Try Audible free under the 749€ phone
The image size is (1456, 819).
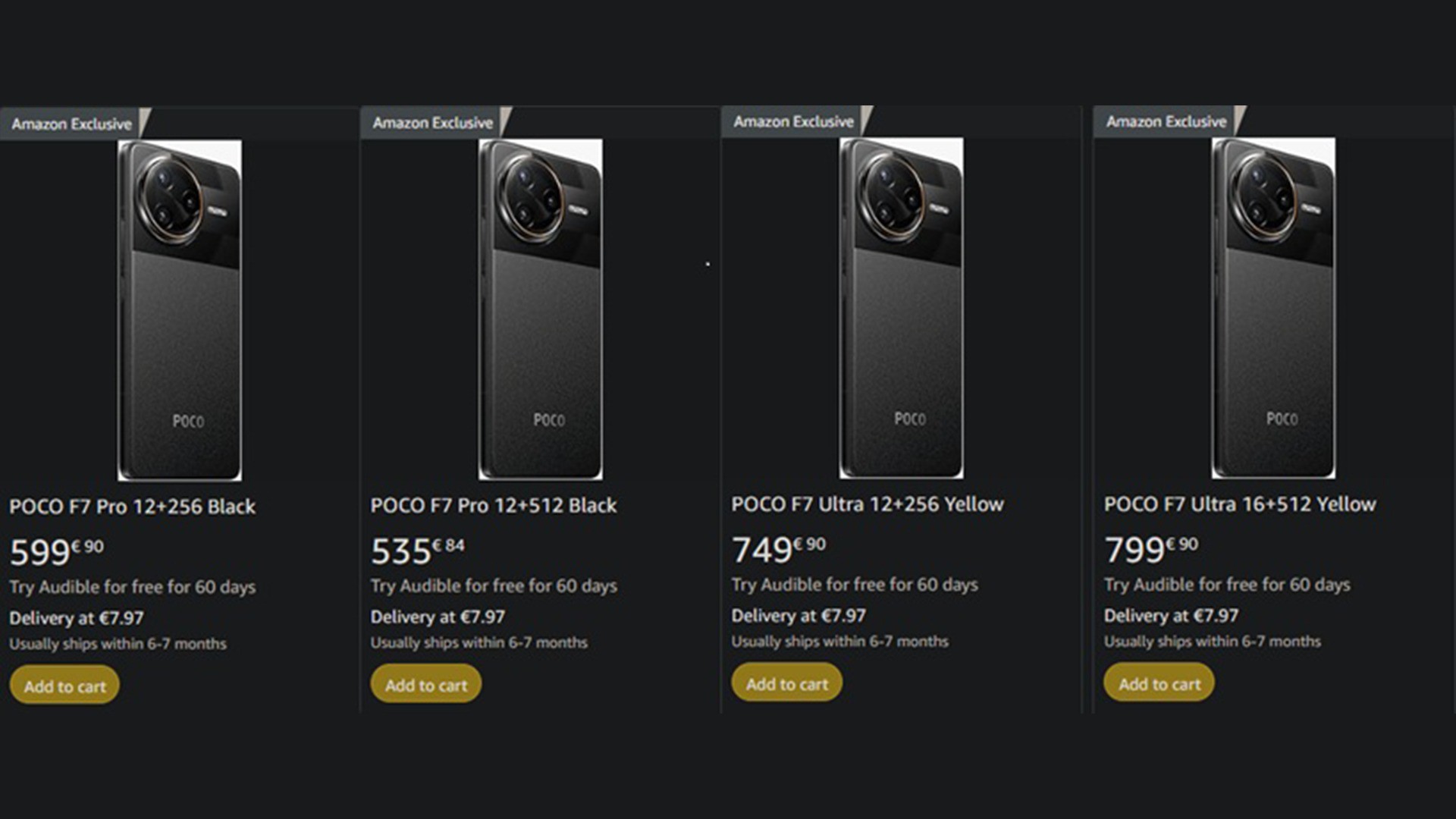(854, 585)
